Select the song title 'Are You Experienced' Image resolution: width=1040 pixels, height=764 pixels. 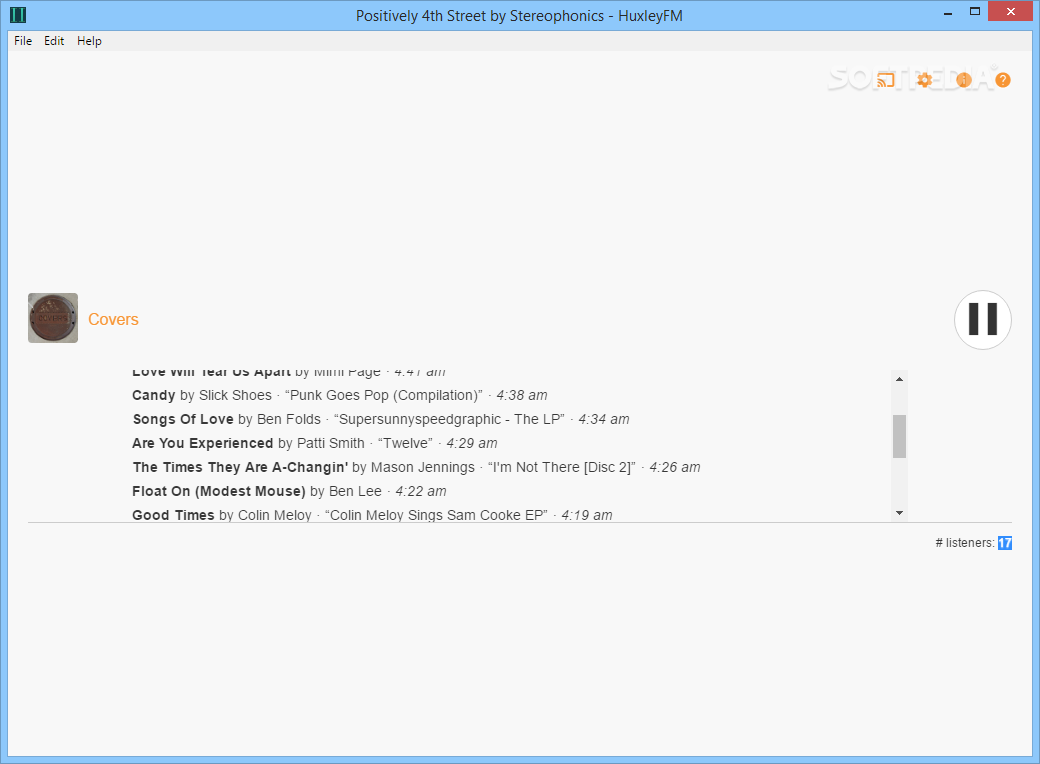[x=202, y=443]
